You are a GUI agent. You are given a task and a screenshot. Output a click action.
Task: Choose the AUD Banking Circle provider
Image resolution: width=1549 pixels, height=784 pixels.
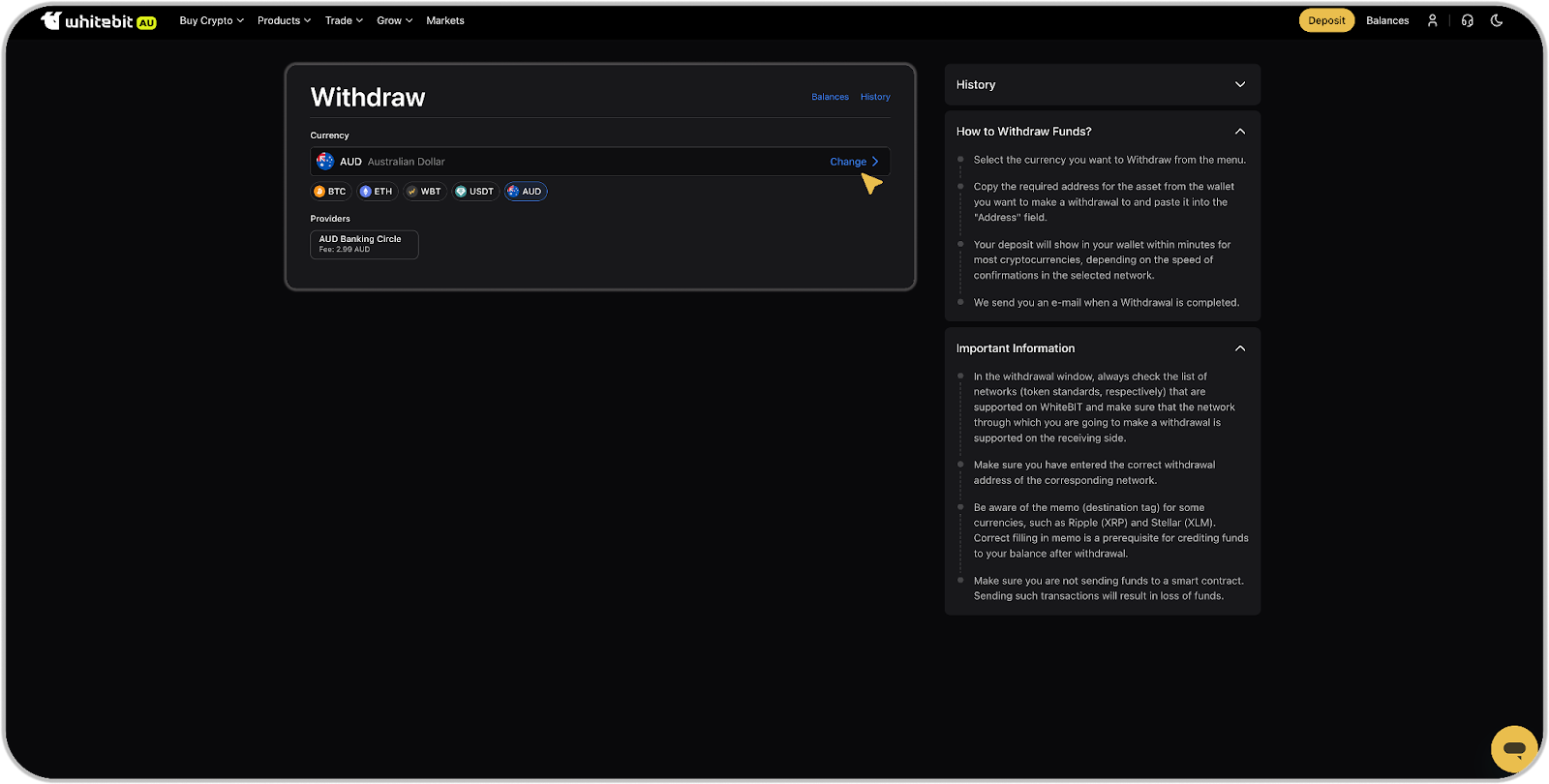364,244
